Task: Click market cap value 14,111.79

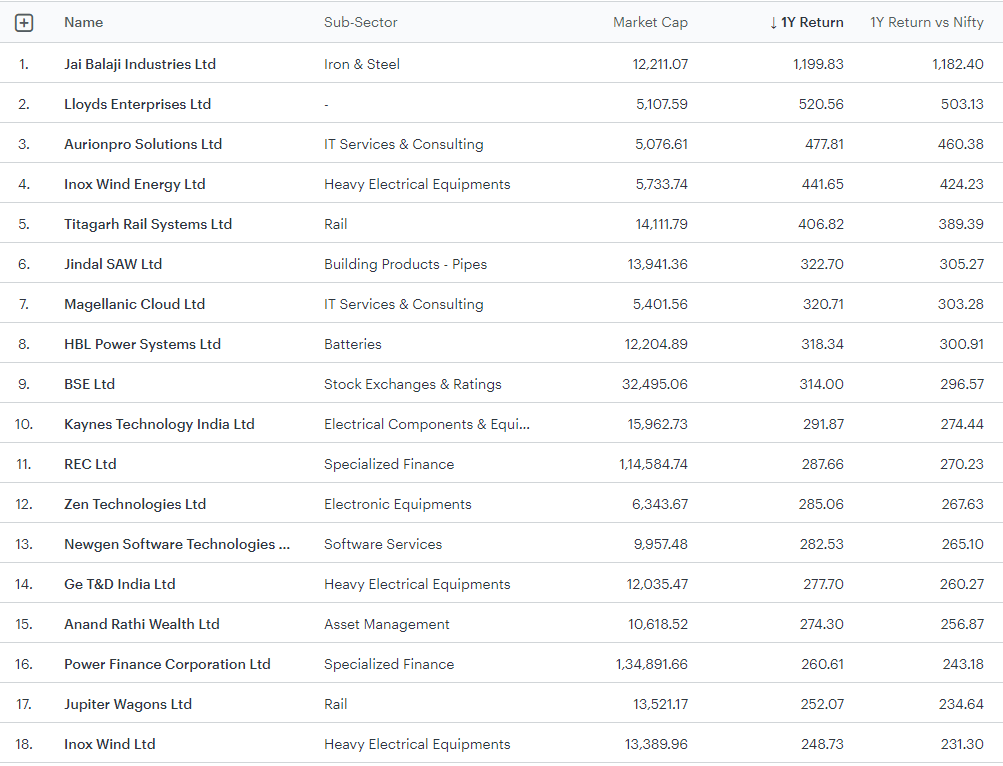Action: [661, 224]
